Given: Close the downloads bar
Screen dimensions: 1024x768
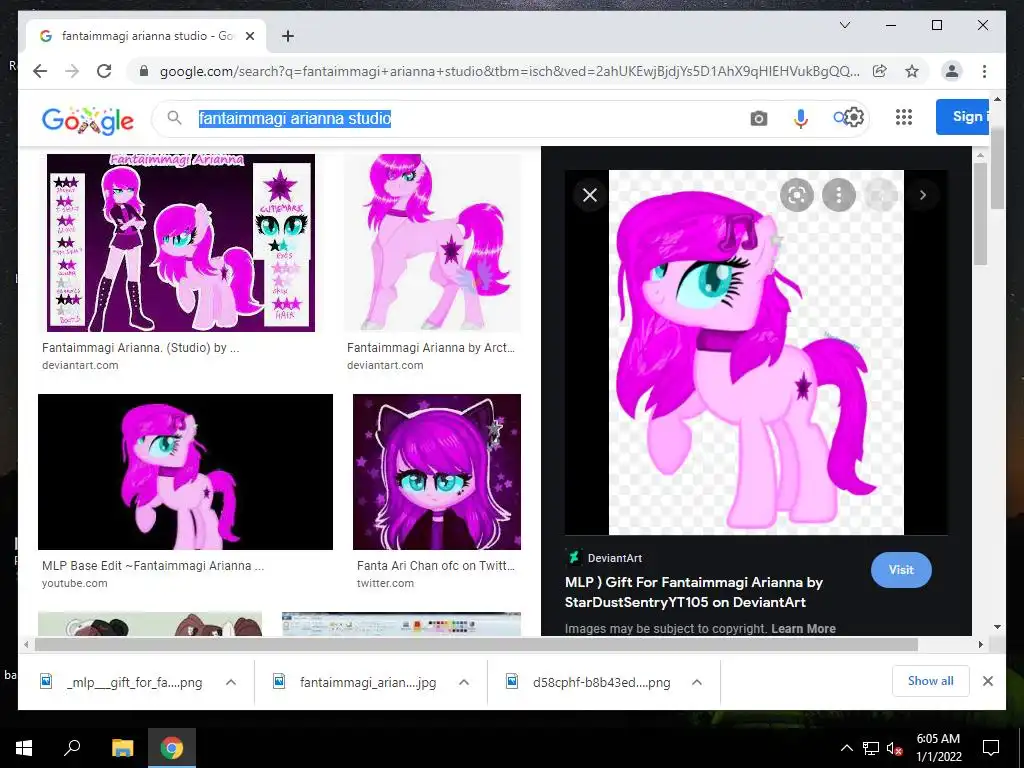Looking at the screenshot, I should 987,681.
